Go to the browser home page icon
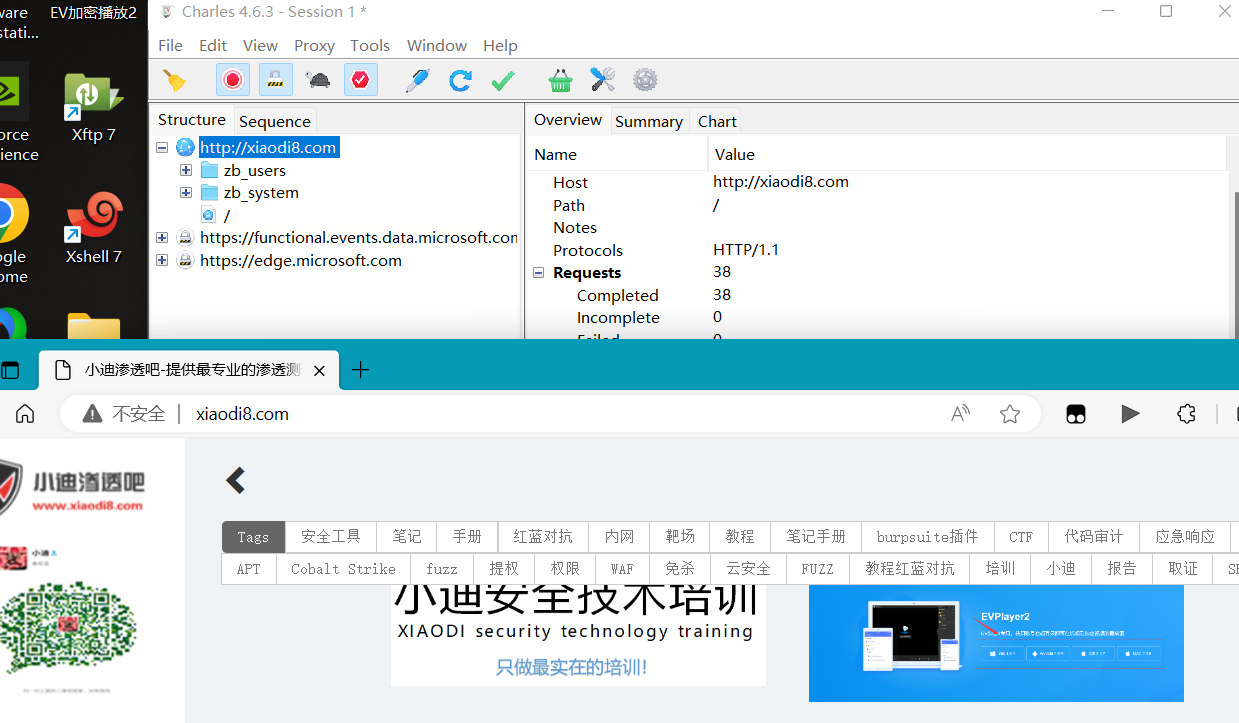Viewport: 1239px width, 723px height. pos(25,414)
